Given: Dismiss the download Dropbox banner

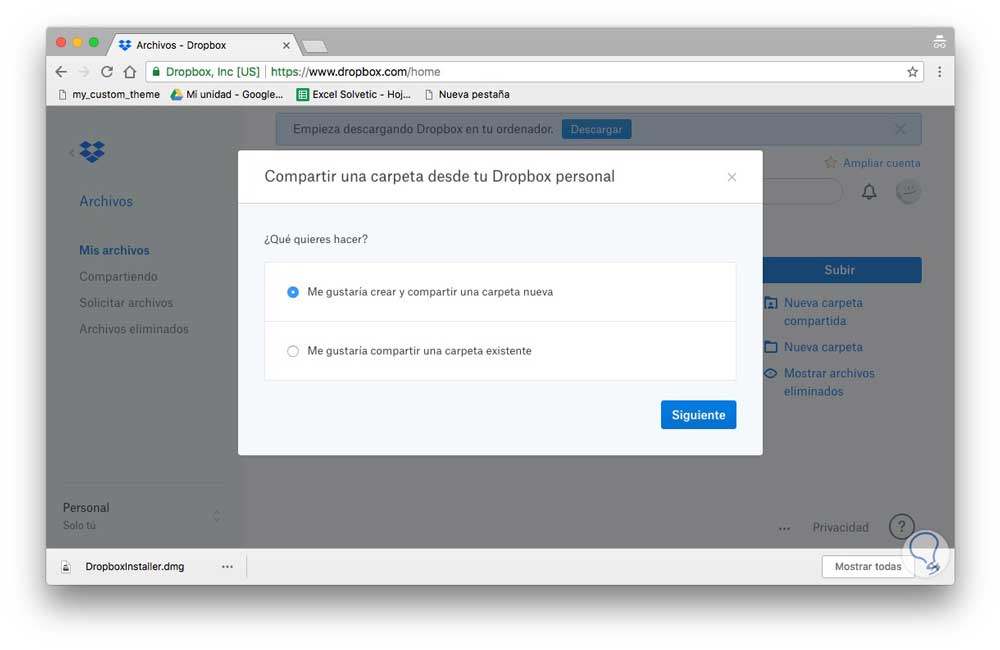Looking at the screenshot, I should tap(900, 129).
